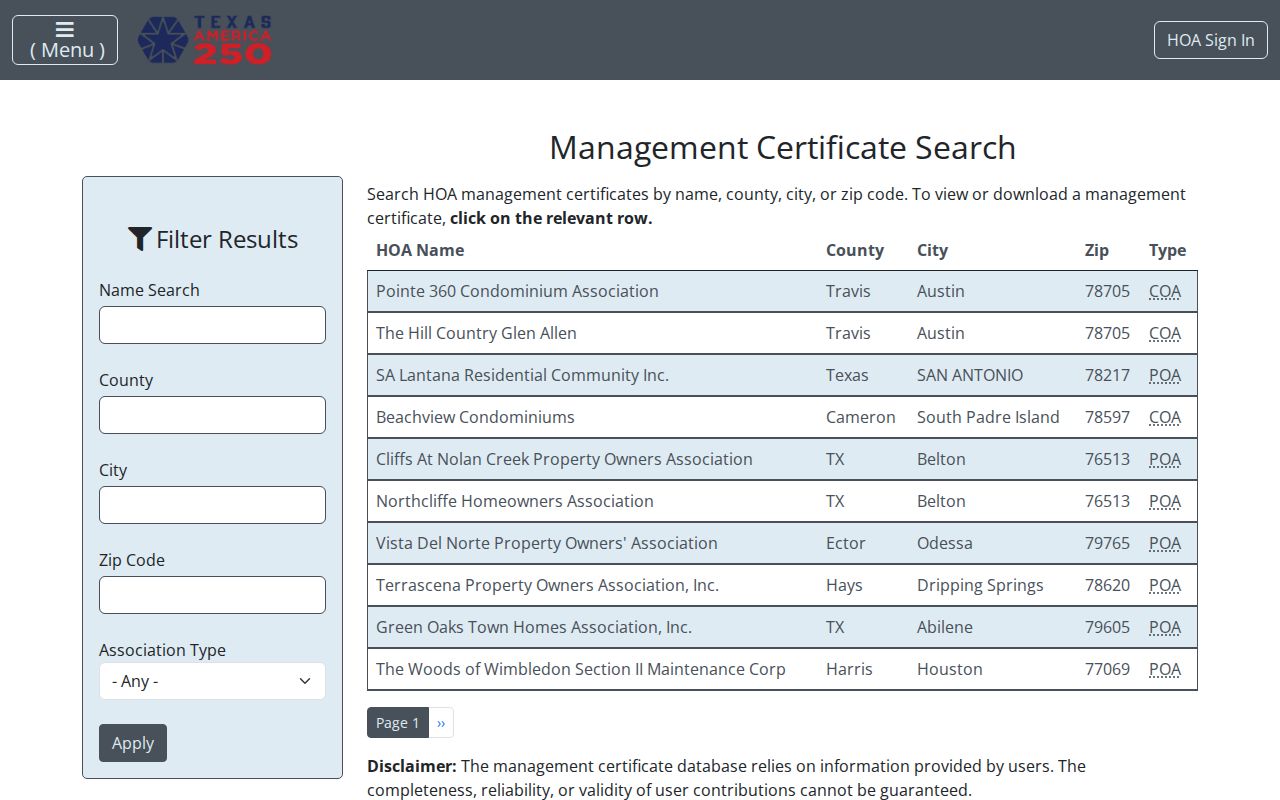Image resolution: width=1280 pixels, height=800 pixels.
Task: Click POA abbreviation in Terrascena row
Action: point(1165,585)
